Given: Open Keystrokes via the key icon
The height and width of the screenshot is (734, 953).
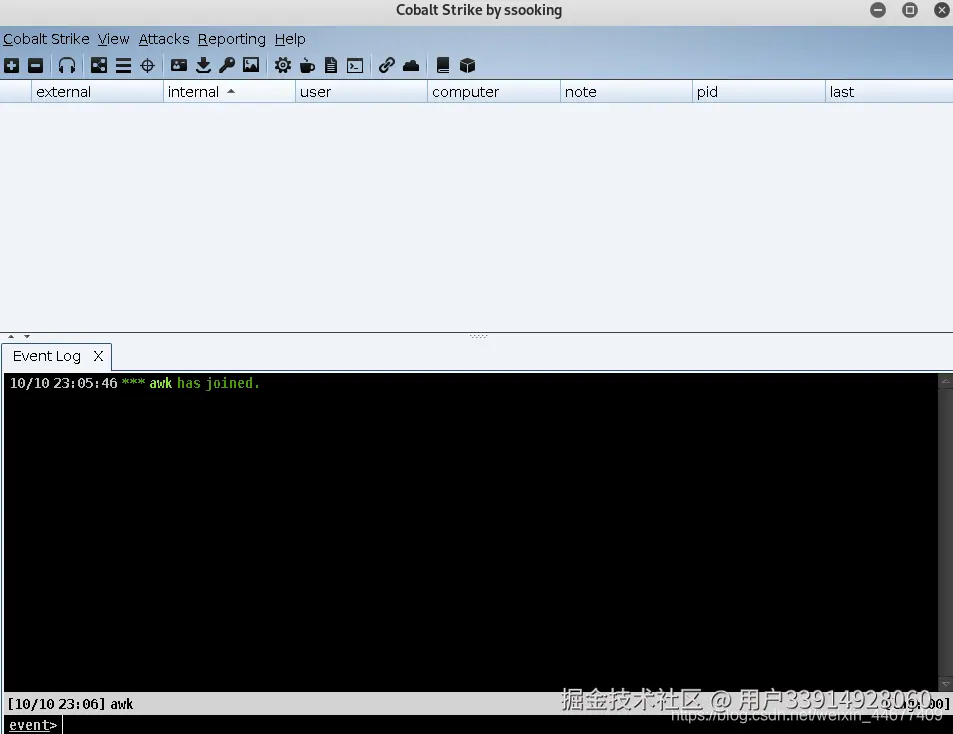Looking at the screenshot, I should 227,65.
